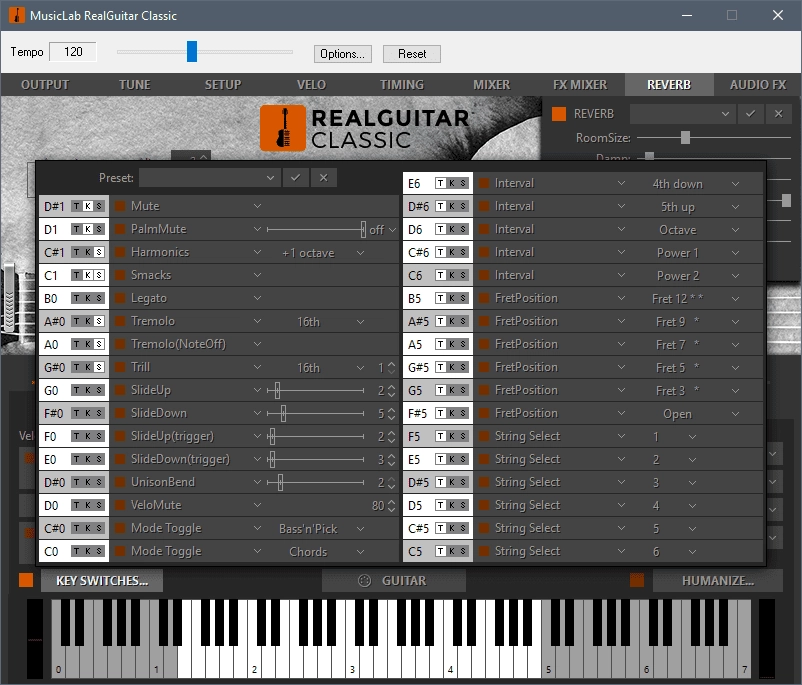Click the Options... button
802x685 pixels.
[342, 54]
